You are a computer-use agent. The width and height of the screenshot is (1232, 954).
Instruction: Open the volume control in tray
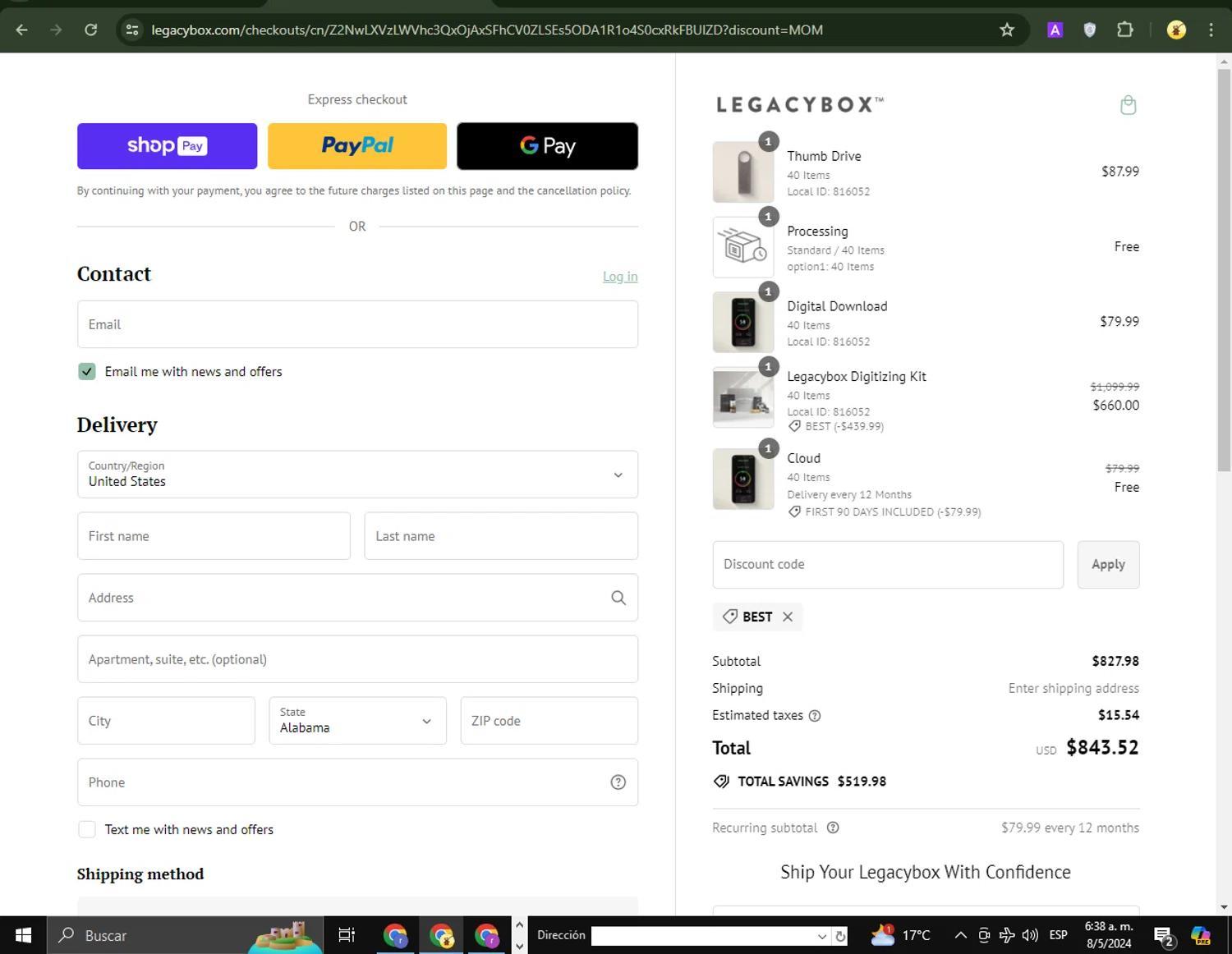click(1030, 935)
